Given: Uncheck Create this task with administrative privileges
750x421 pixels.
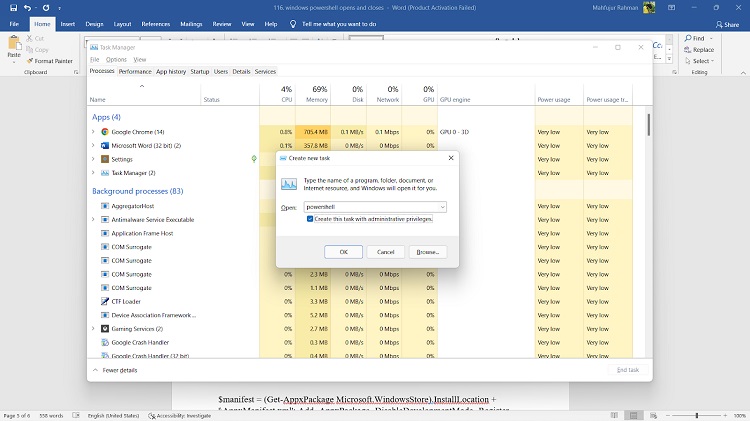Looking at the screenshot, I should [x=311, y=218].
